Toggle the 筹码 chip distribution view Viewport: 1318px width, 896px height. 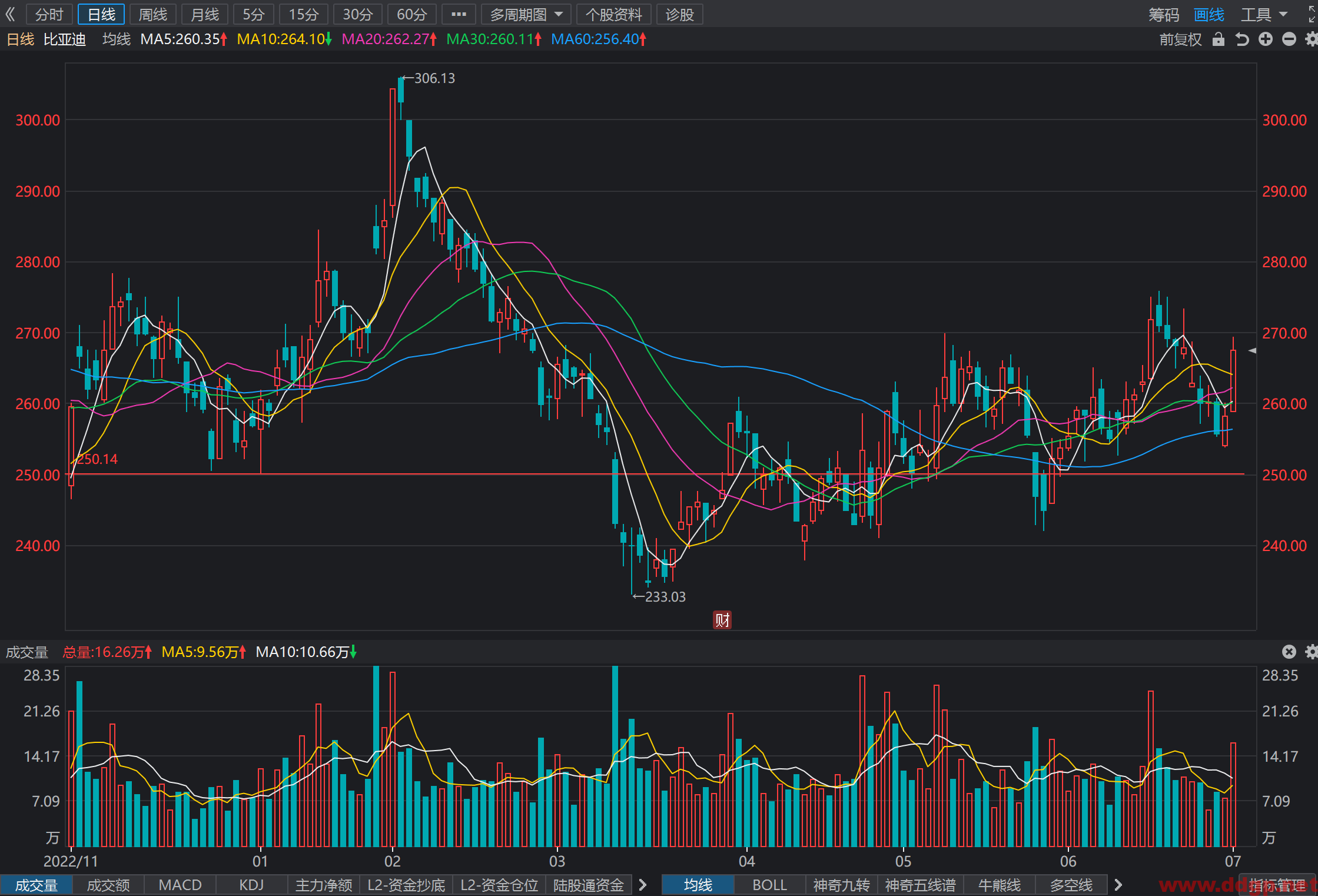pyautogui.click(x=1164, y=14)
